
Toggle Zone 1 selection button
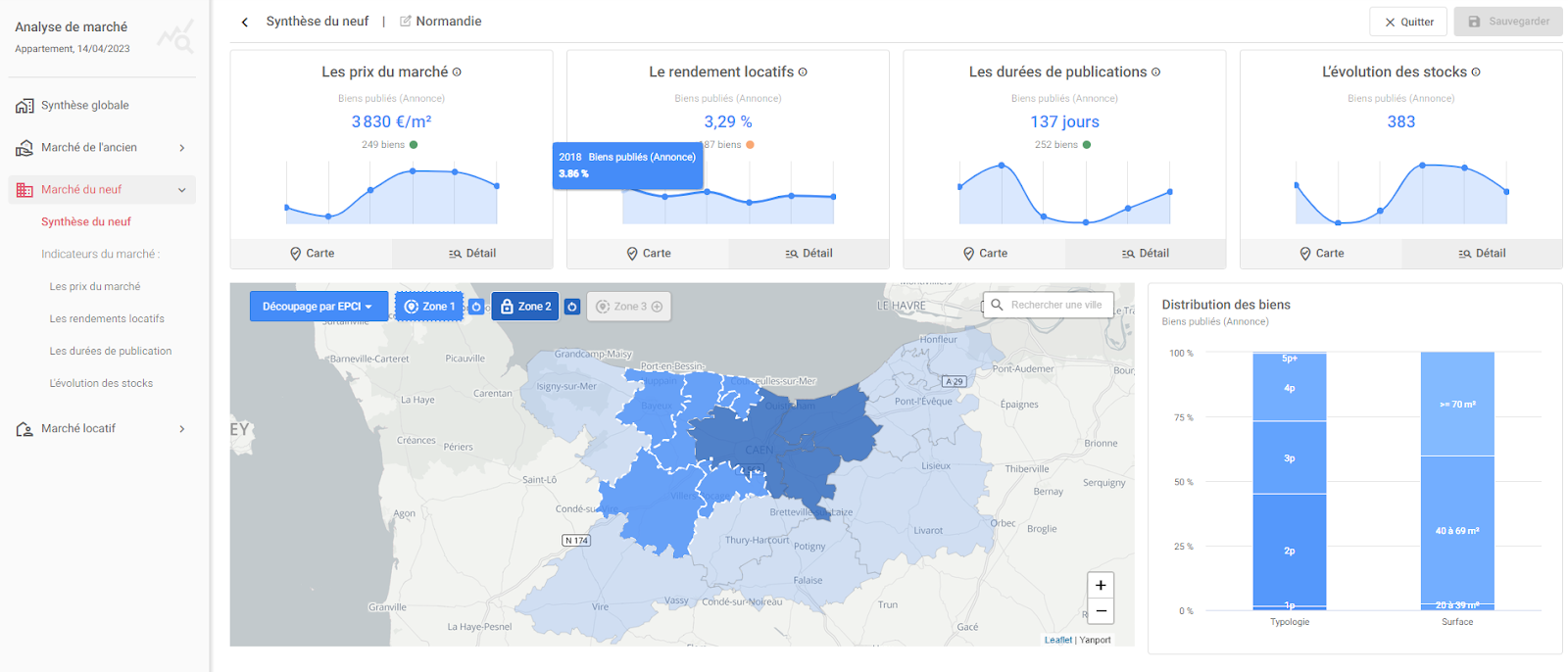click(429, 307)
